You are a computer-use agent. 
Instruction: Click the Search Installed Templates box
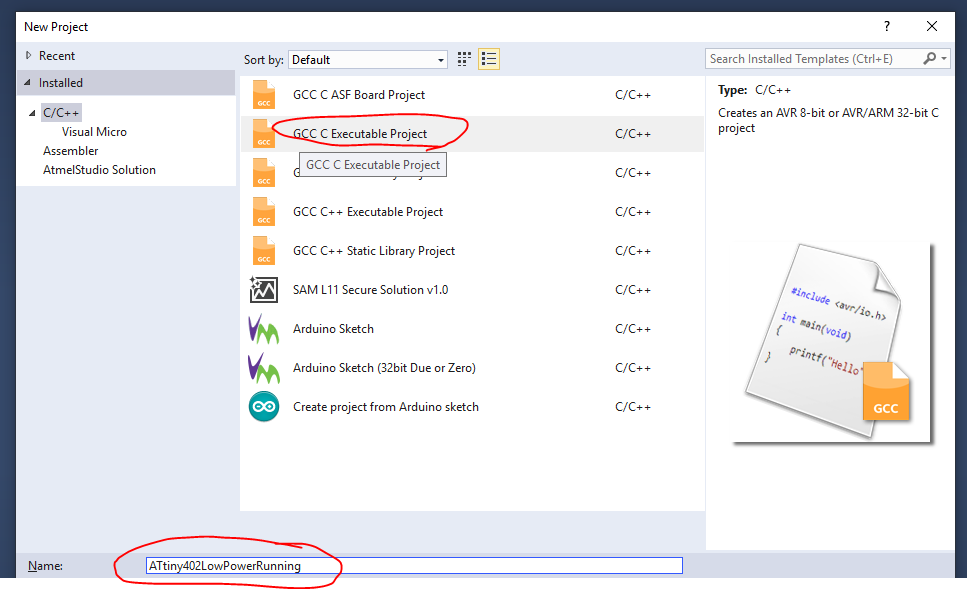pos(815,59)
